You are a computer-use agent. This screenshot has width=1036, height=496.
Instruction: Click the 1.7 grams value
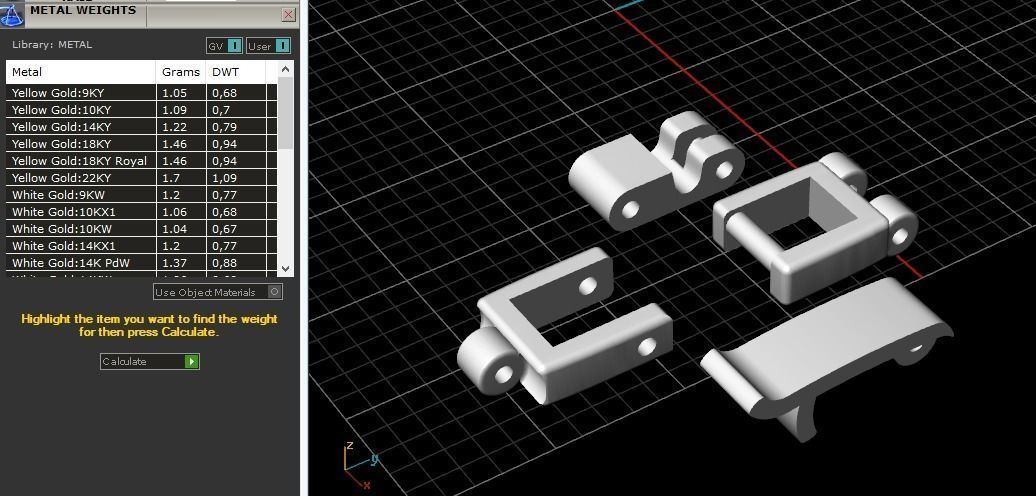coord(170,178)
